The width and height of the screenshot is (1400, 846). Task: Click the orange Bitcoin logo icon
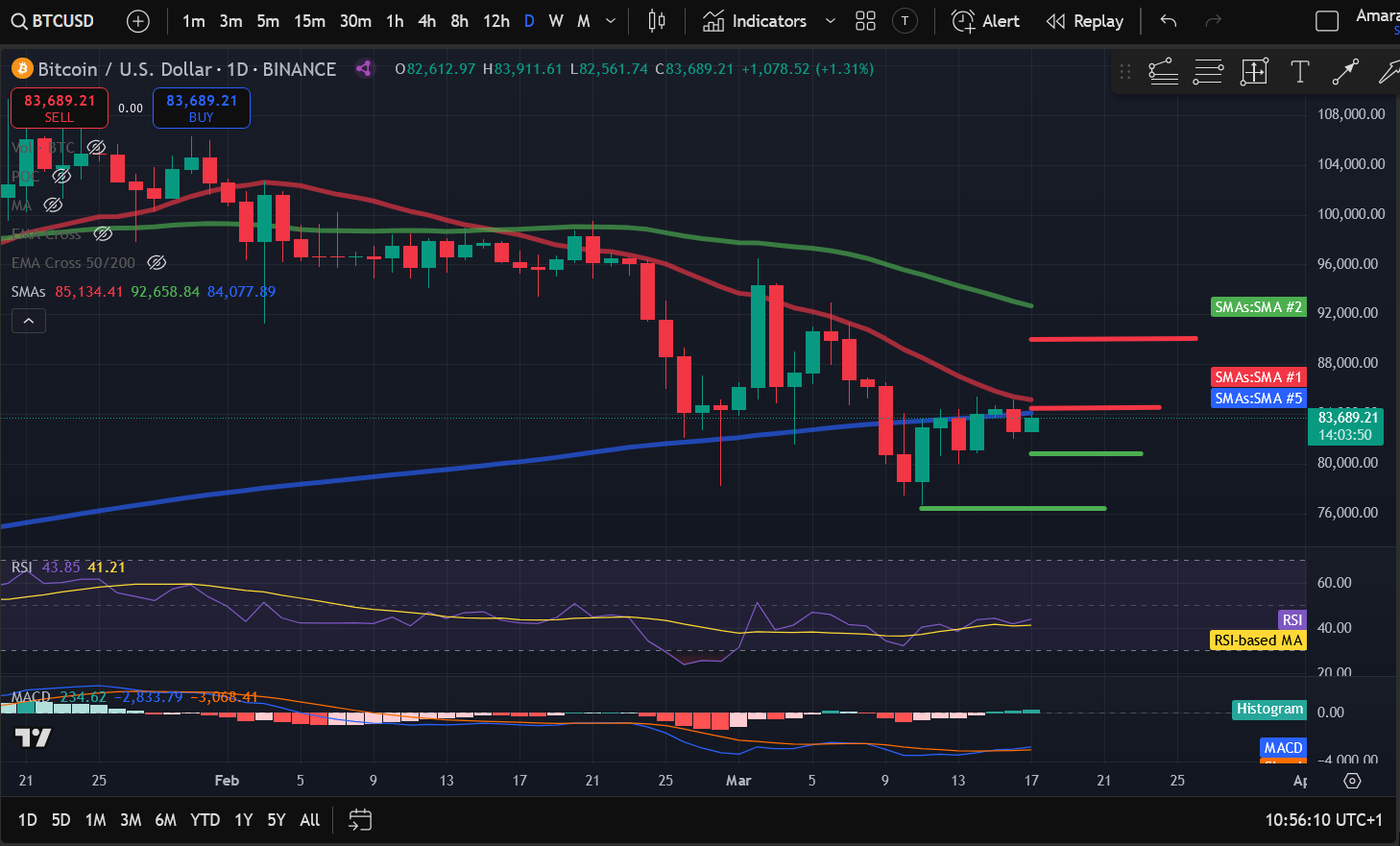21,68
